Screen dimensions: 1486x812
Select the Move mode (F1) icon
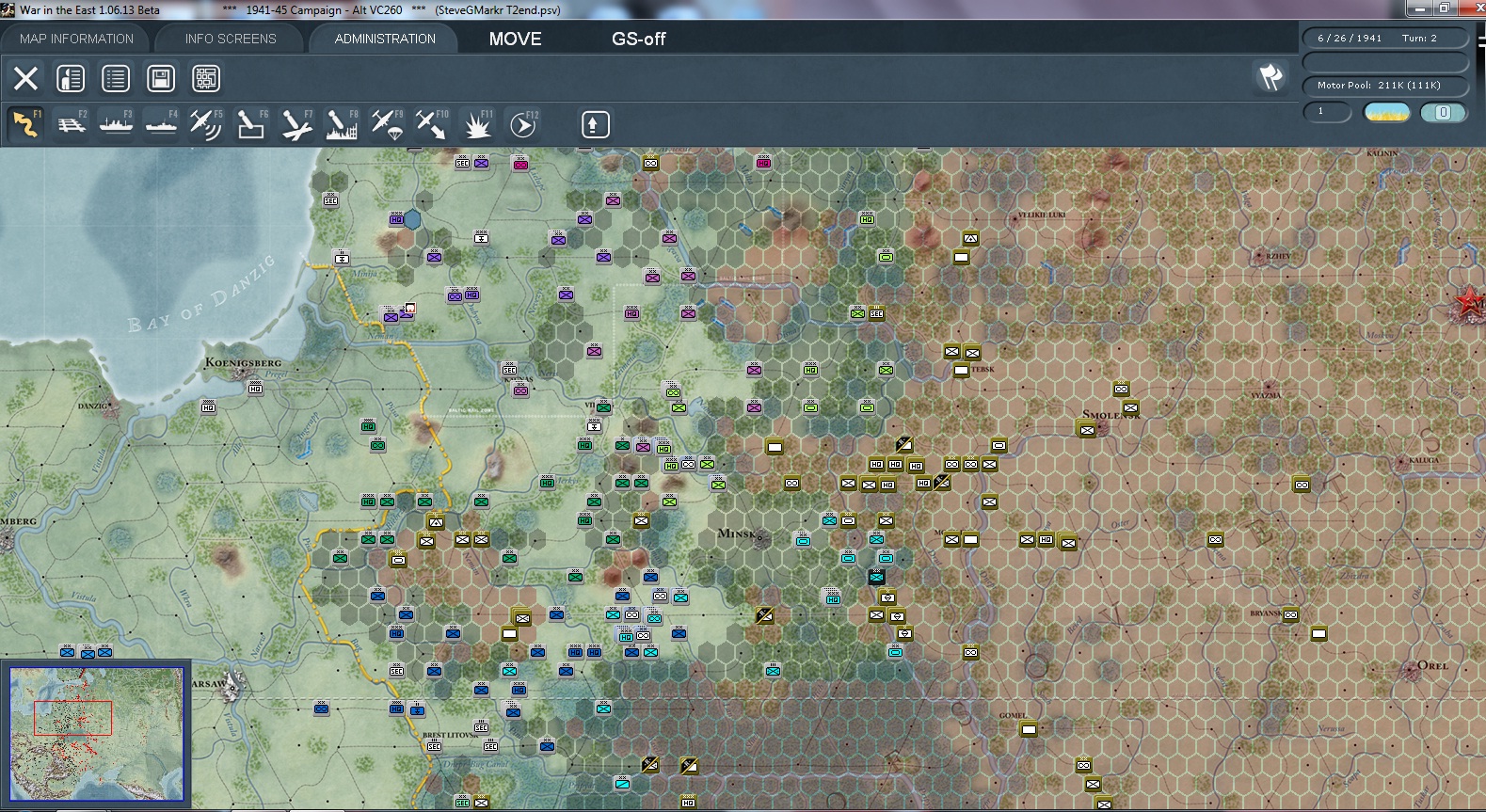[25, 124]
